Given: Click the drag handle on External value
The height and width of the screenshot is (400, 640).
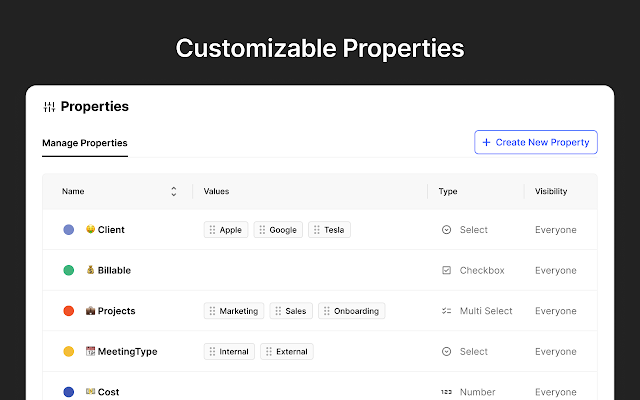Looking at the screenshot, I should (268, 351).
